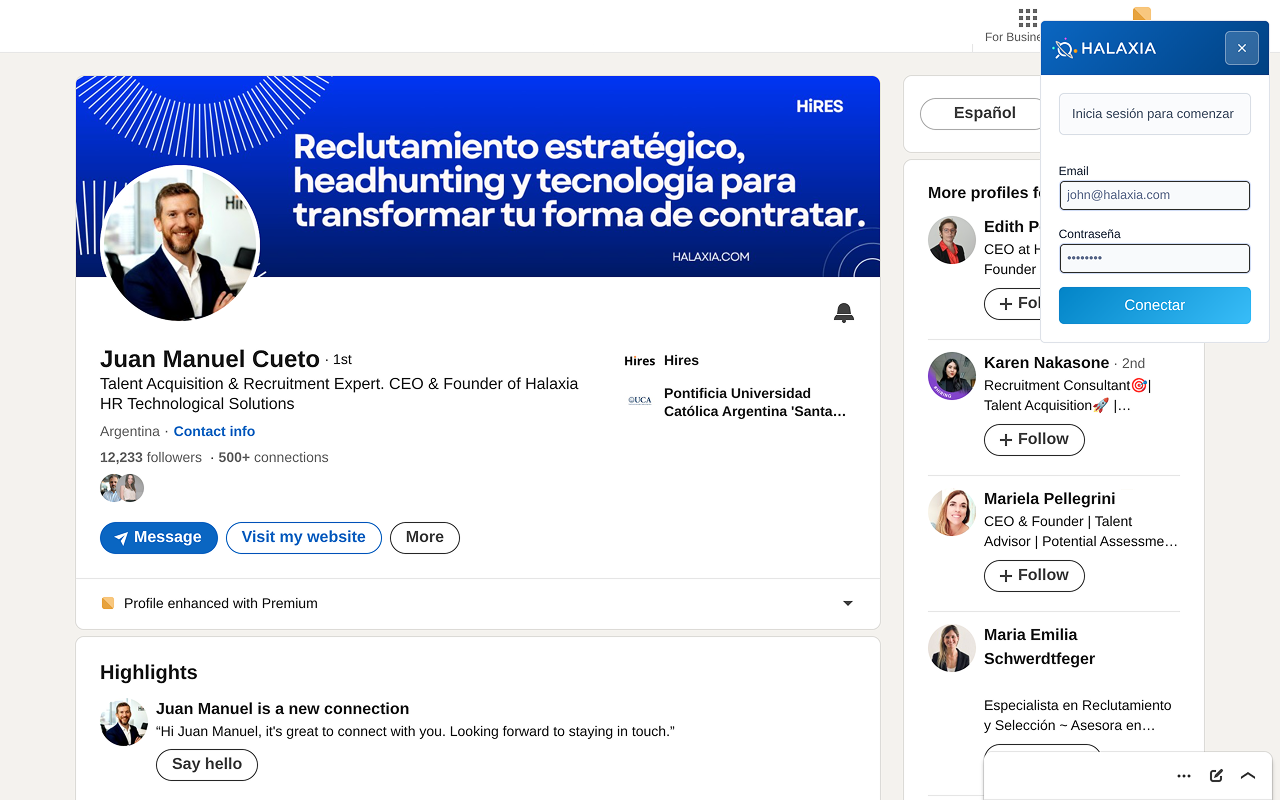Click the UCA university logo icon

coord(639,401)
